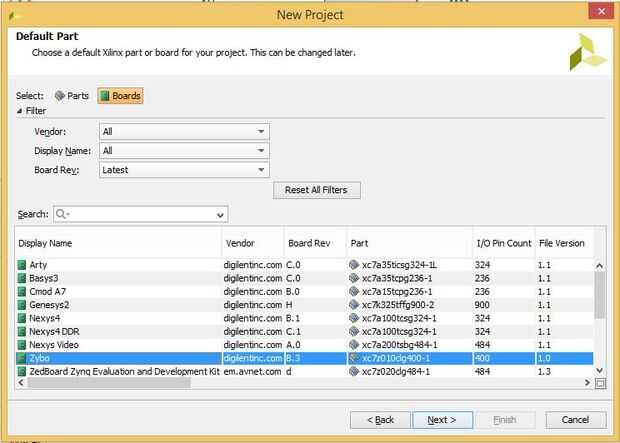Click Reset All Filters button
Viewport: 620px width, 443px height.
click(x=316, y=190)
